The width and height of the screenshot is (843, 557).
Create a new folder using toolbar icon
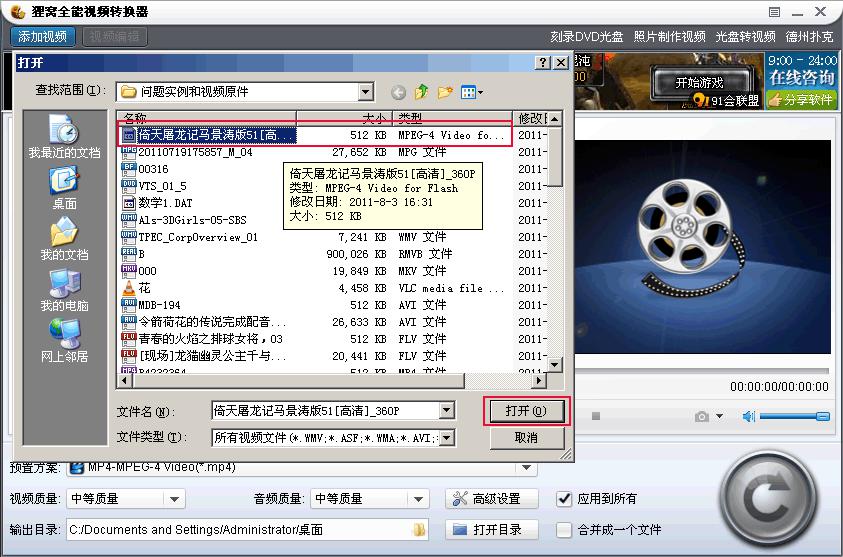pos(445,92)
